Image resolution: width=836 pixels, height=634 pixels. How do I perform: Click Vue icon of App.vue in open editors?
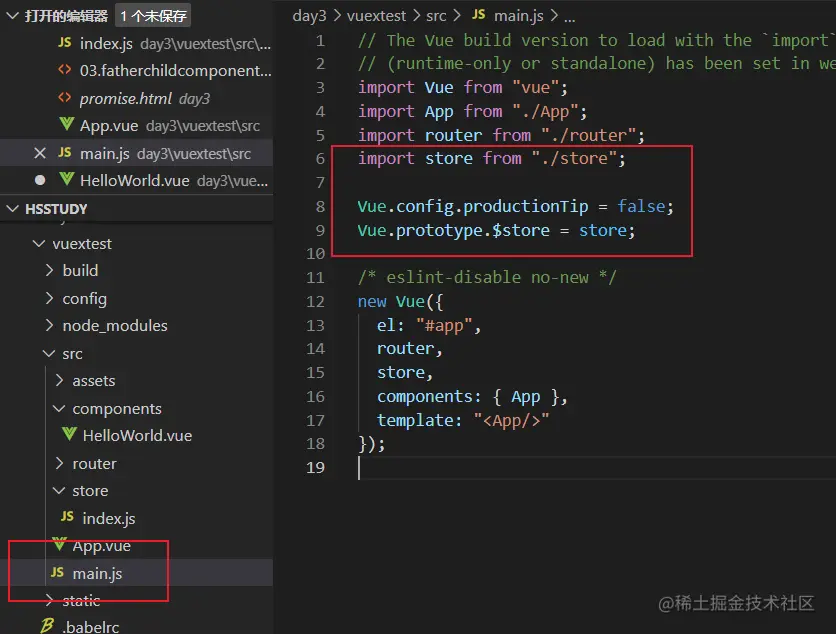[67, 125]
